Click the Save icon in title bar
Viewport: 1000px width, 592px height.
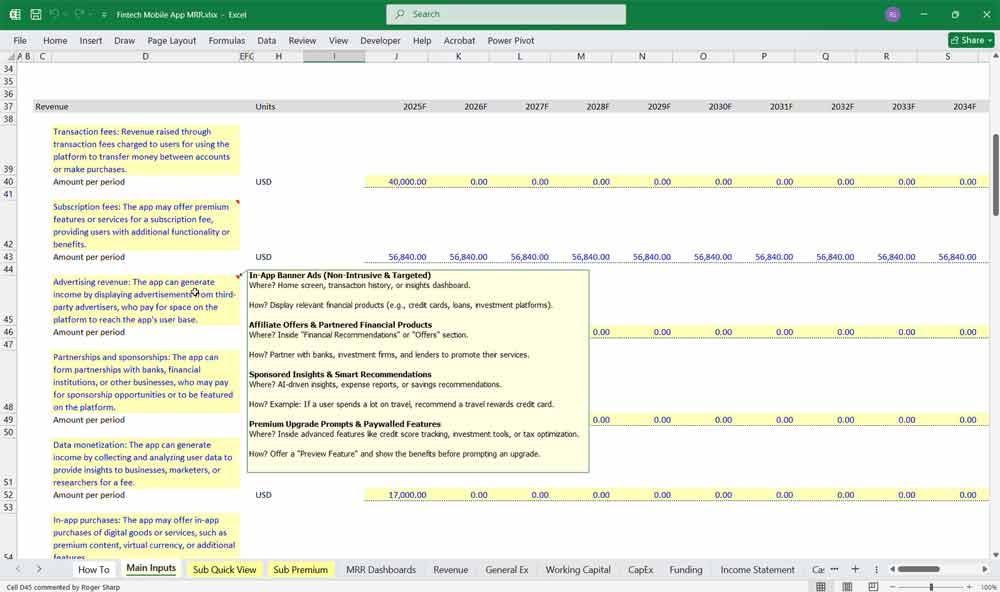coord(36,15)
